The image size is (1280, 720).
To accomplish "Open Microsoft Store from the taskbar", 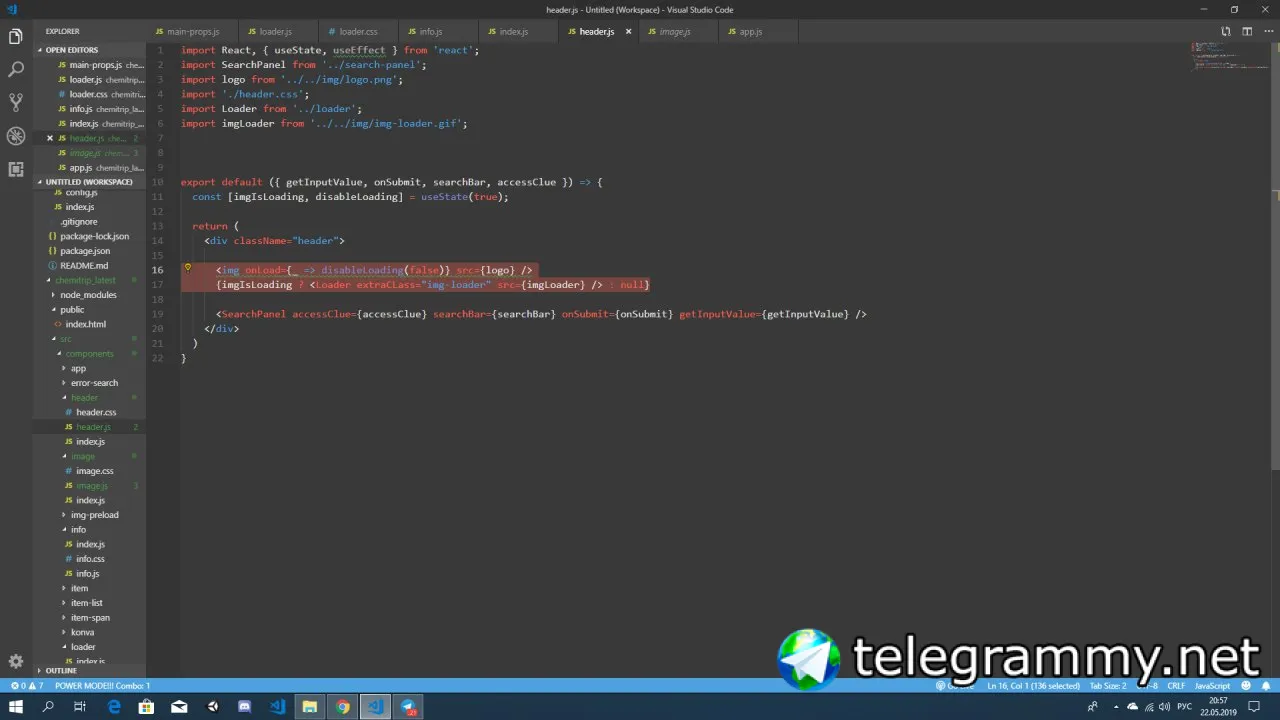I will [146, 707].
